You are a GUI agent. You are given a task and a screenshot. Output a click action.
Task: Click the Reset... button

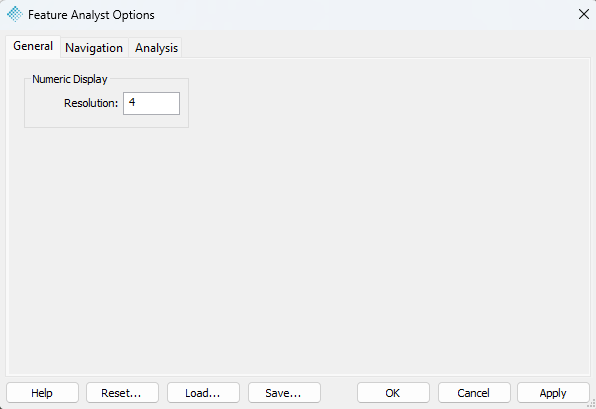122,393
